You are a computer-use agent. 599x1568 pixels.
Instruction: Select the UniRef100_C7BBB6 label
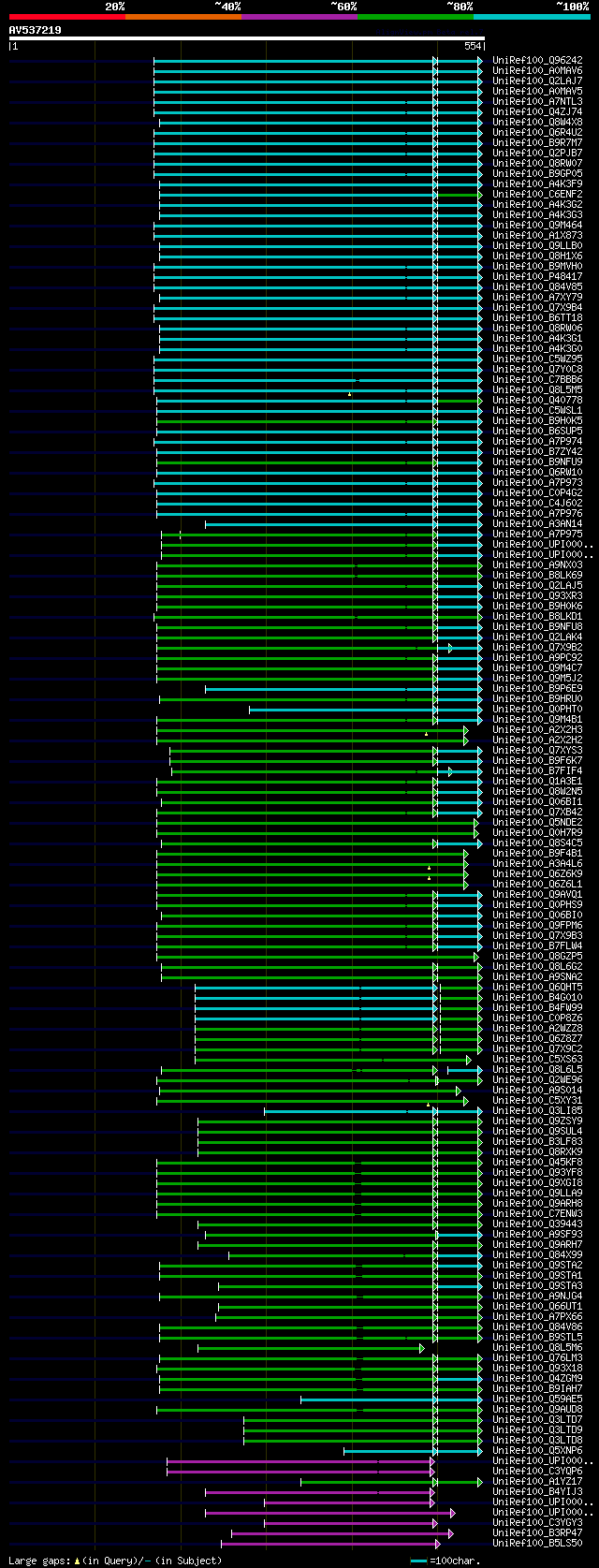537,380
